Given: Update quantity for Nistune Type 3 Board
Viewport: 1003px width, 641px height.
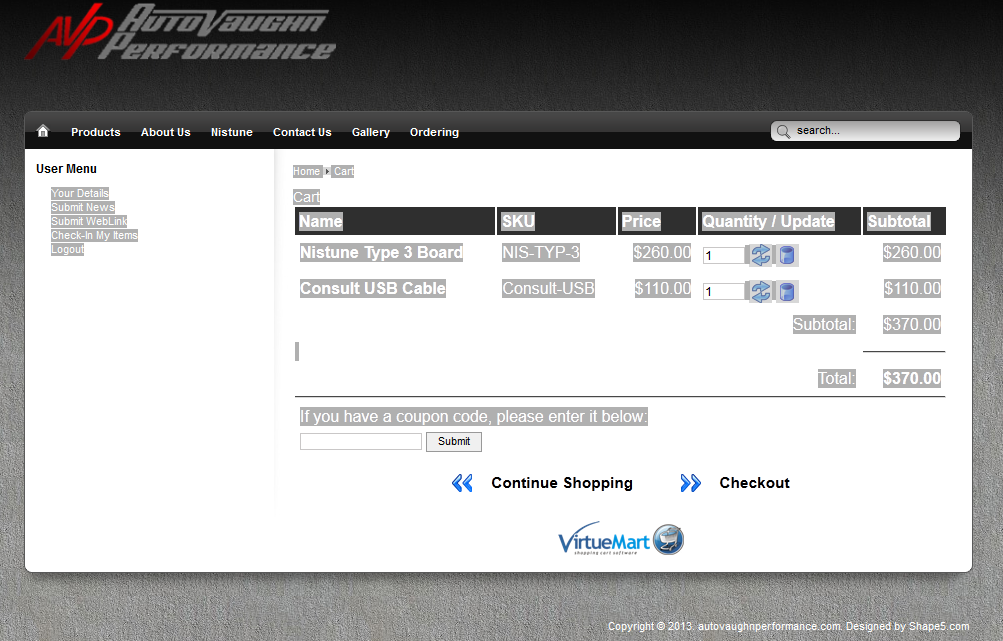Looking at the screenshot, I should (x=760, y=255).
